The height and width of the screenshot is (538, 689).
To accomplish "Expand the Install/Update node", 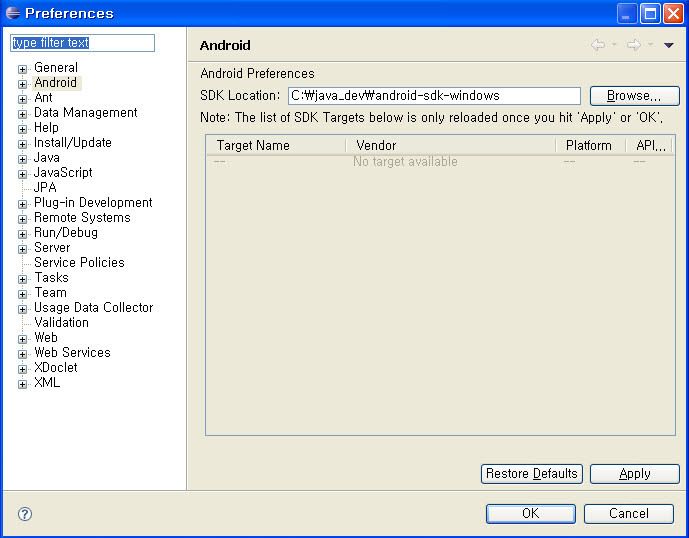I will 22,144.
